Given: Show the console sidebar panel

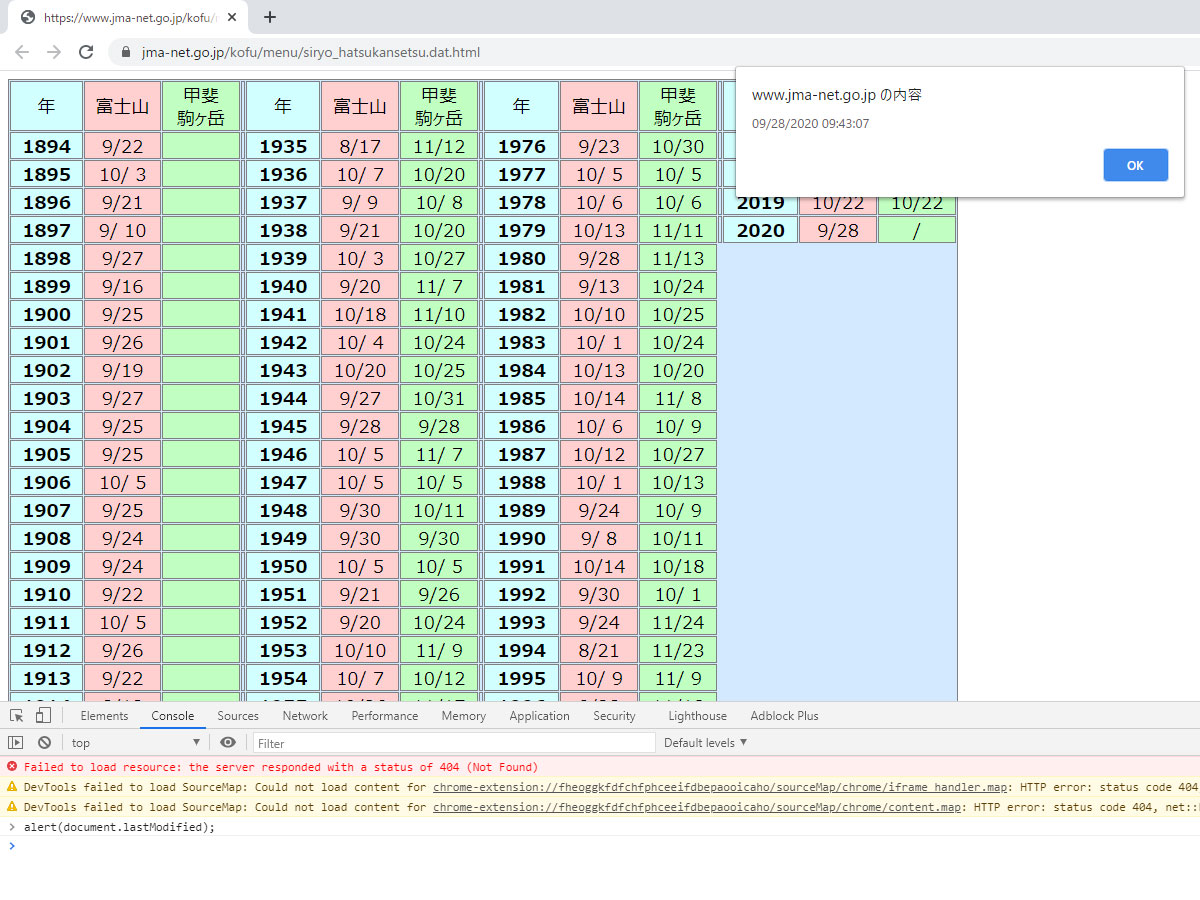Looking at the screenshot, I should coord(16,743).
